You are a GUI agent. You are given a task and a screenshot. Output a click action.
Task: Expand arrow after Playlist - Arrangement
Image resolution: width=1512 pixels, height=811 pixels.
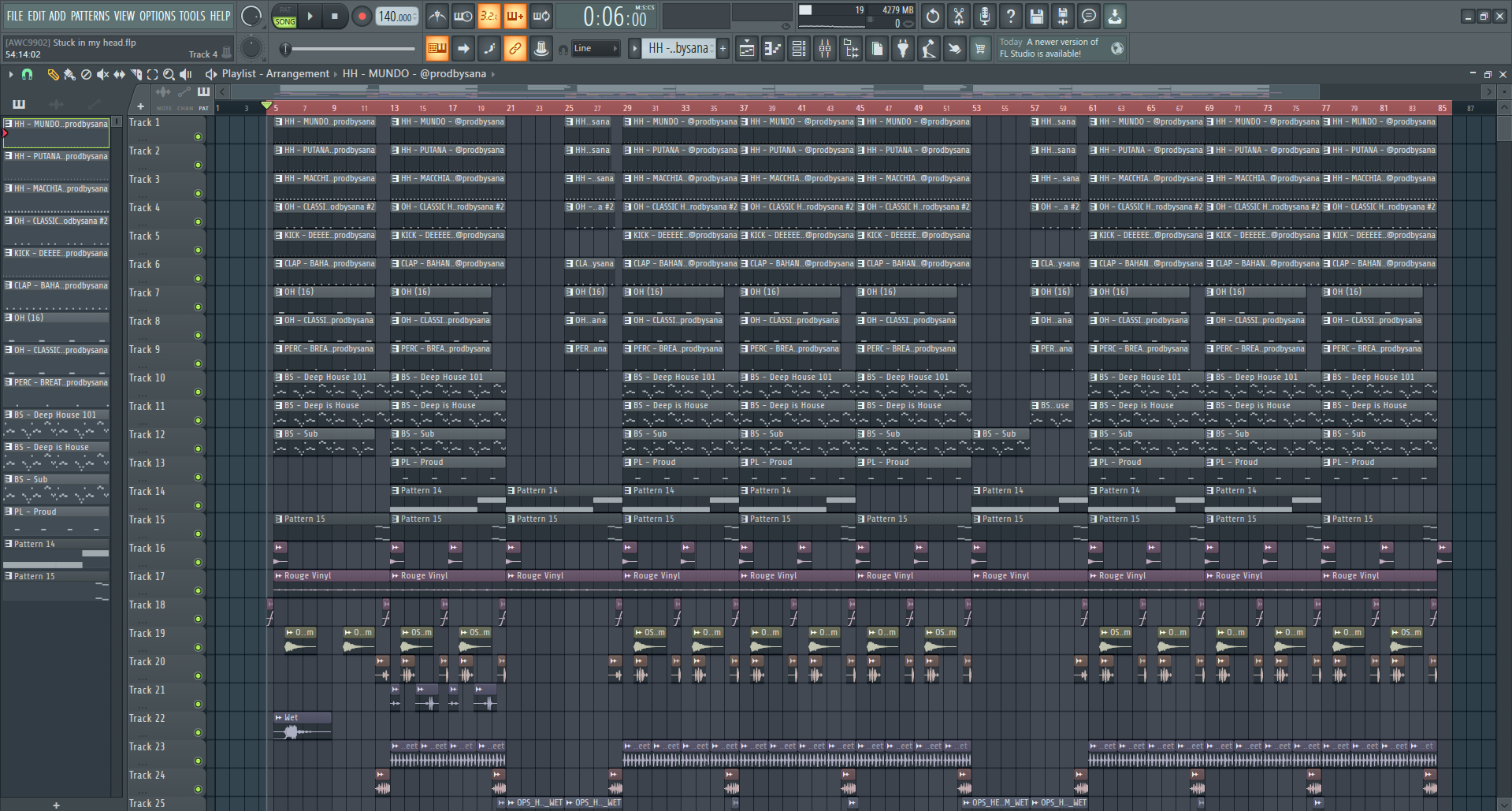pos(336,74)
